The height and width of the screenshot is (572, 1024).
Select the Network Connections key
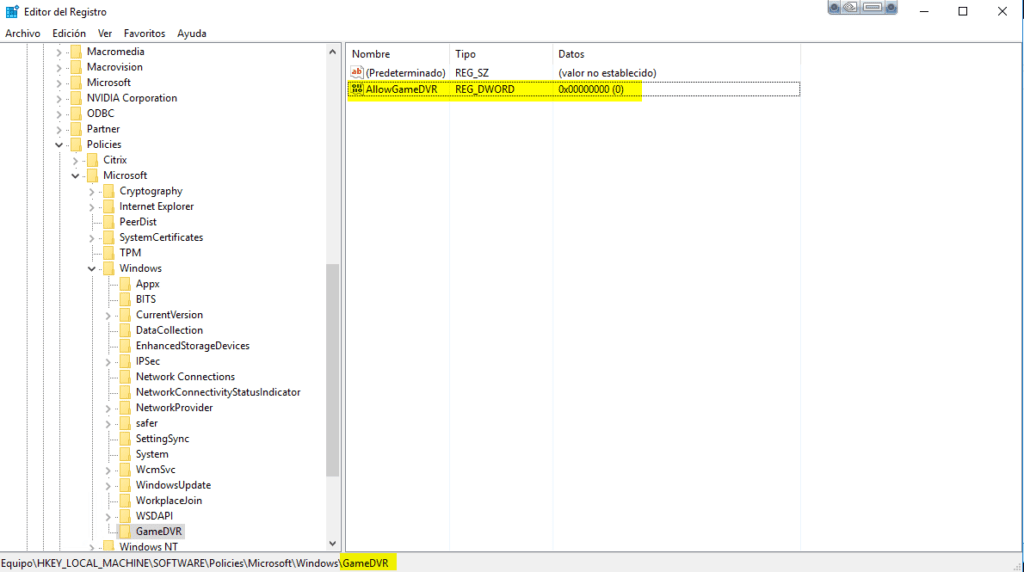185,377
